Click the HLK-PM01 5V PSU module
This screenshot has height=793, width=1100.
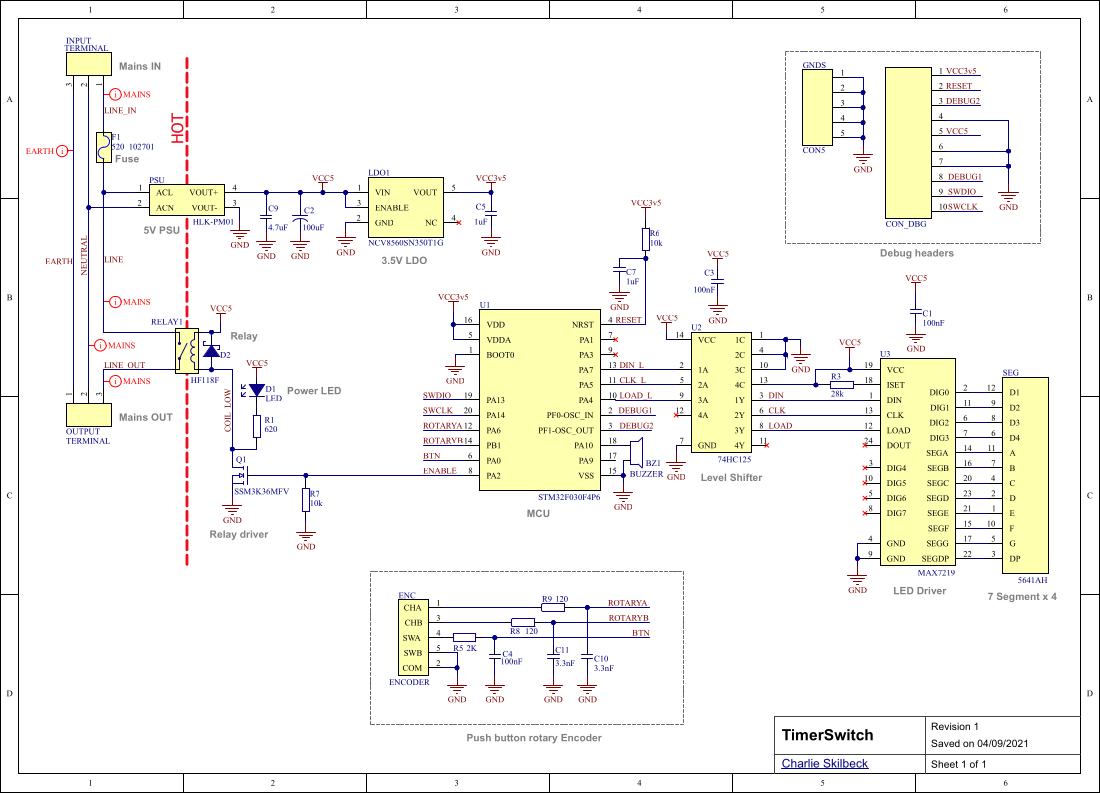tap(185, 199)
